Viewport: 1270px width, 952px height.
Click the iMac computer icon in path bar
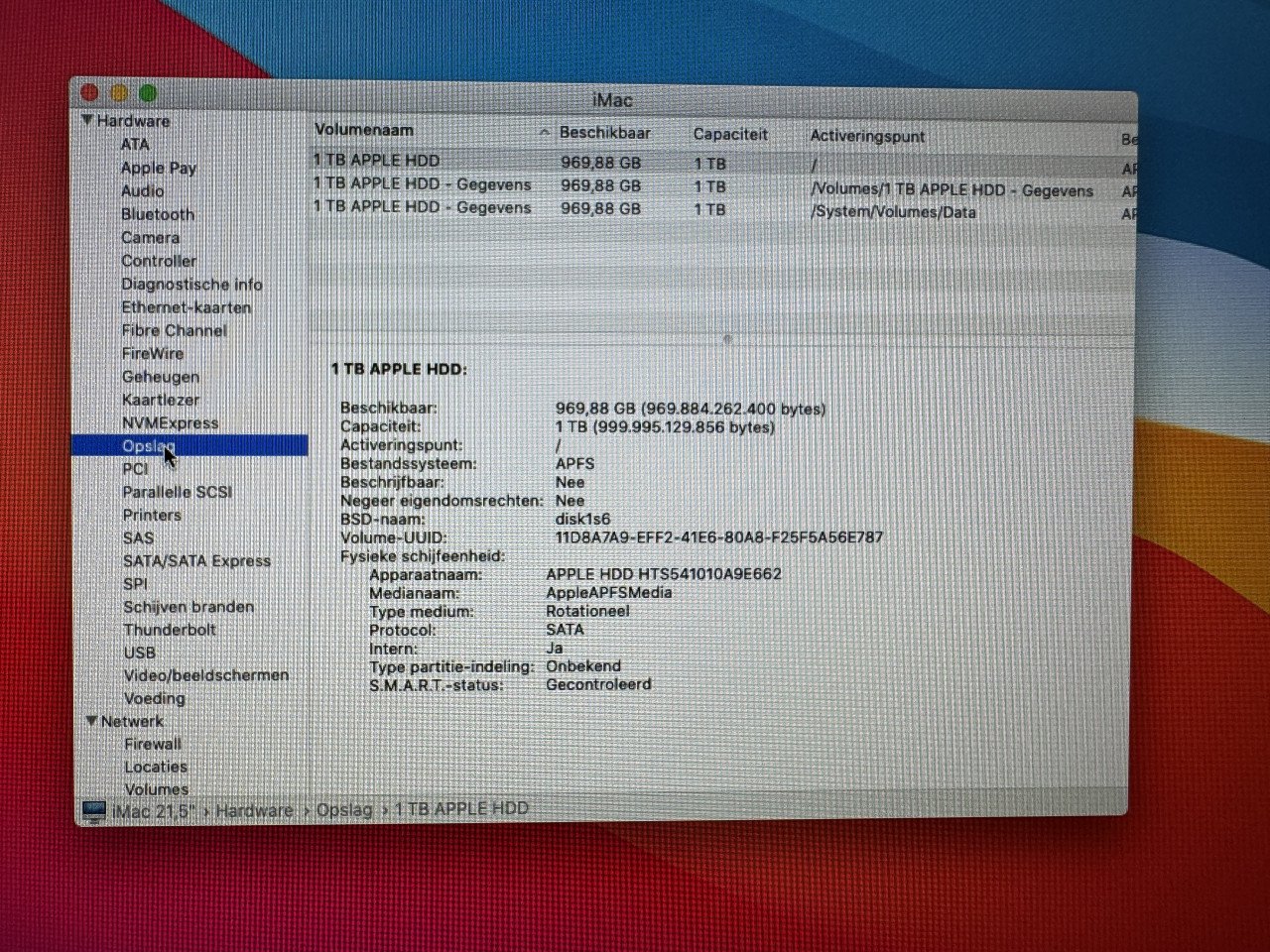tap(94, 811)
